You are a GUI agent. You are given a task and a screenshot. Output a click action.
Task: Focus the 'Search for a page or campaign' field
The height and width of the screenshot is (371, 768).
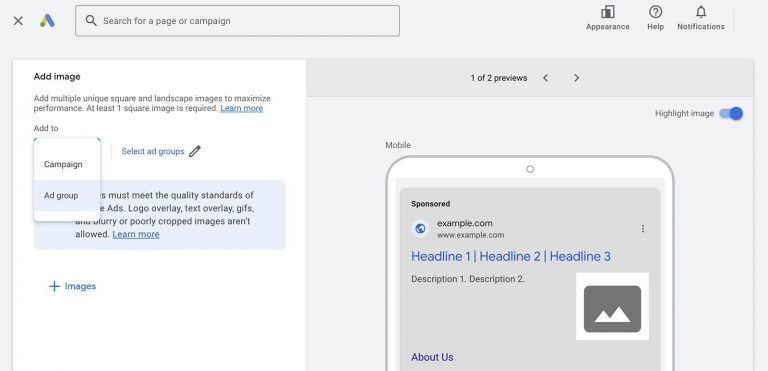tap(237, 21)
